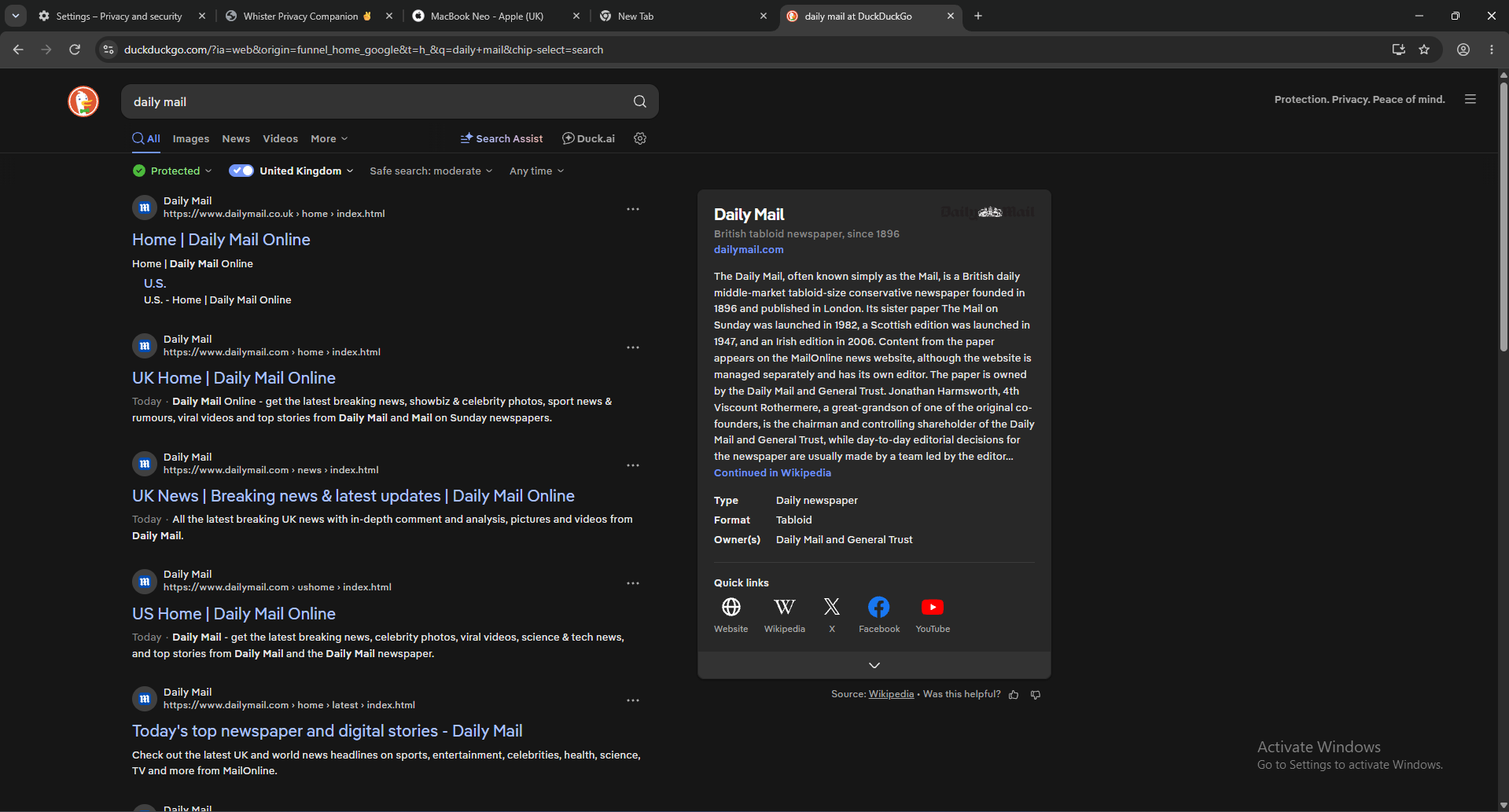Close the Settings – Privacy and security tab

[x=202, y=16]
